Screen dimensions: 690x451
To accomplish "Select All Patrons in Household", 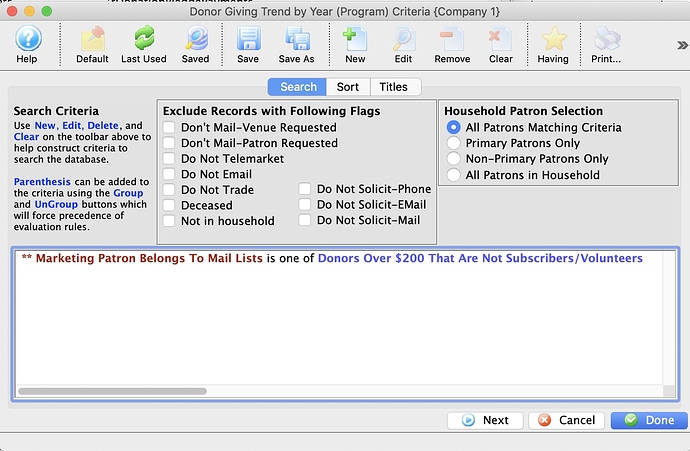I will (x=454, y=175).
